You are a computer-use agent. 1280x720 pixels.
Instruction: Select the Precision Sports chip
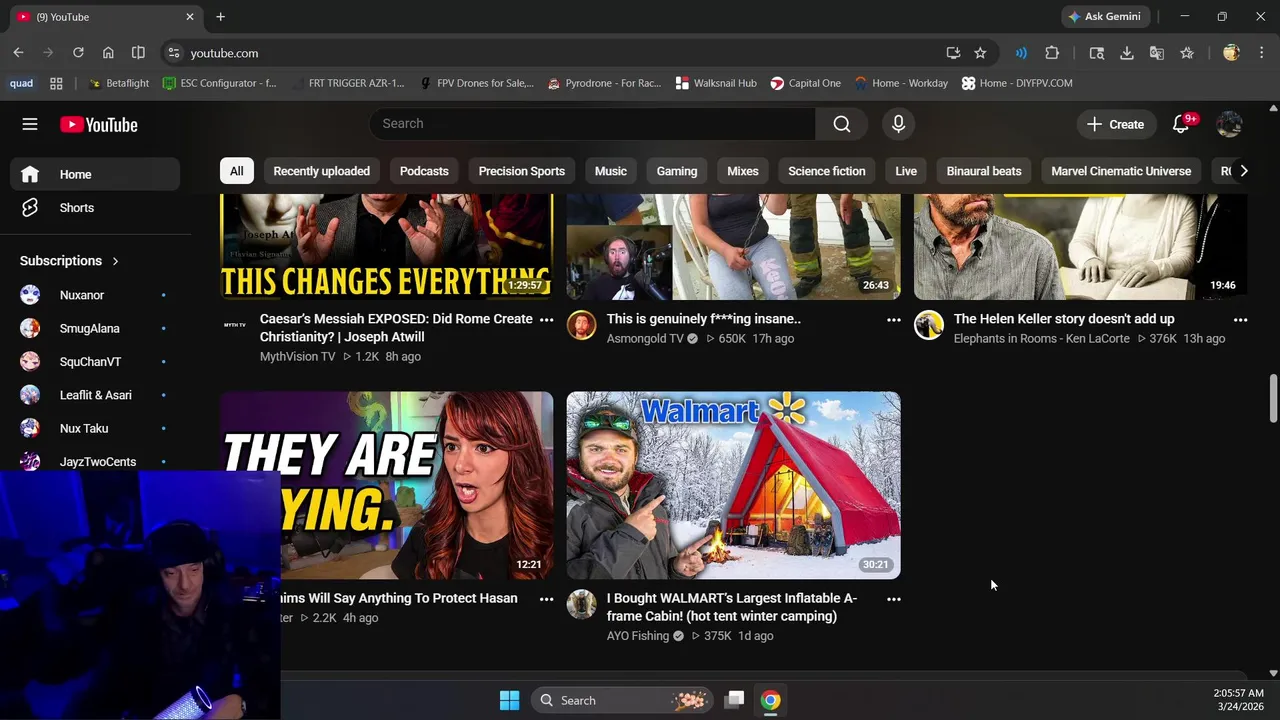(521, 171)
